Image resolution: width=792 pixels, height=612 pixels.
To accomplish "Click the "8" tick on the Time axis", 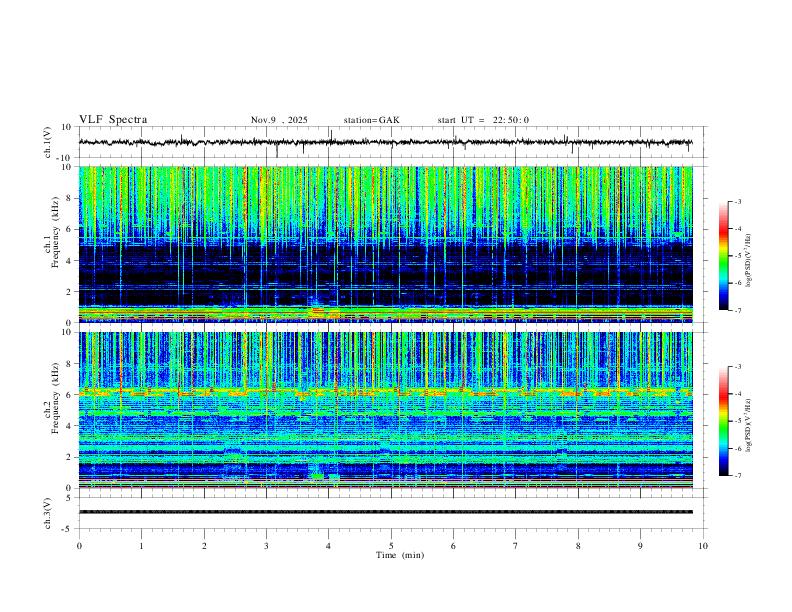I will (x=578, y=546).
